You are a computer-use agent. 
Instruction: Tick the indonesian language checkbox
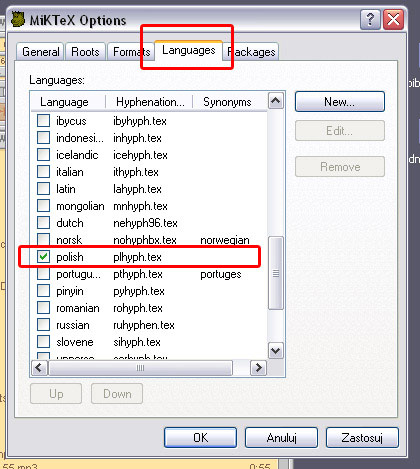coord(43,137)
